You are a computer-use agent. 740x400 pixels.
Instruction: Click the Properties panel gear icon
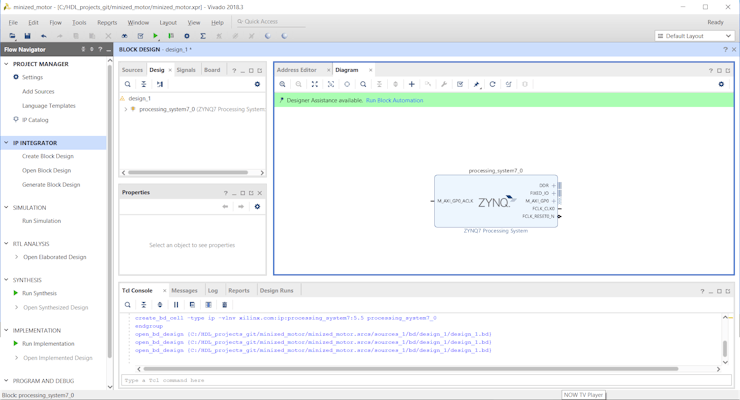click(257, 207)
